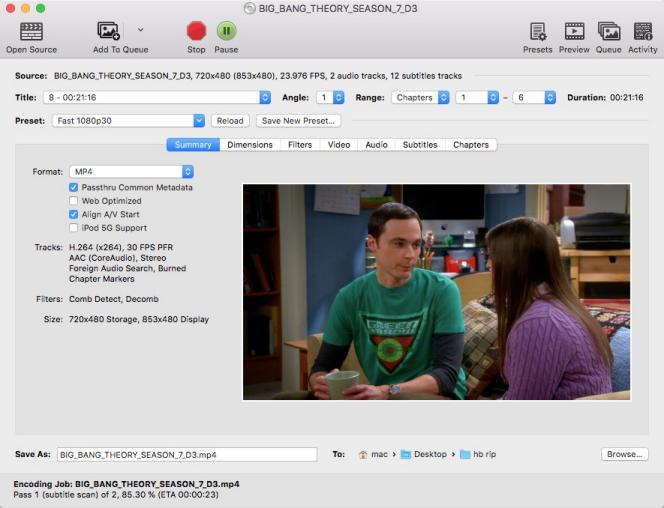Disable Align A/V Start checkbox
This screenshot has height=508, width=664.
pyautogui.click(x=74, y=215)
